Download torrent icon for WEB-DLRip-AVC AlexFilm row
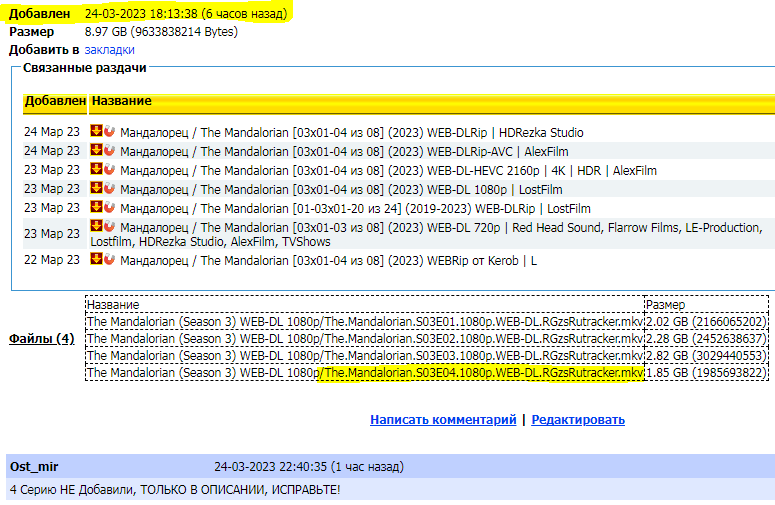This screenshot has height=505, width=775. 96,150
